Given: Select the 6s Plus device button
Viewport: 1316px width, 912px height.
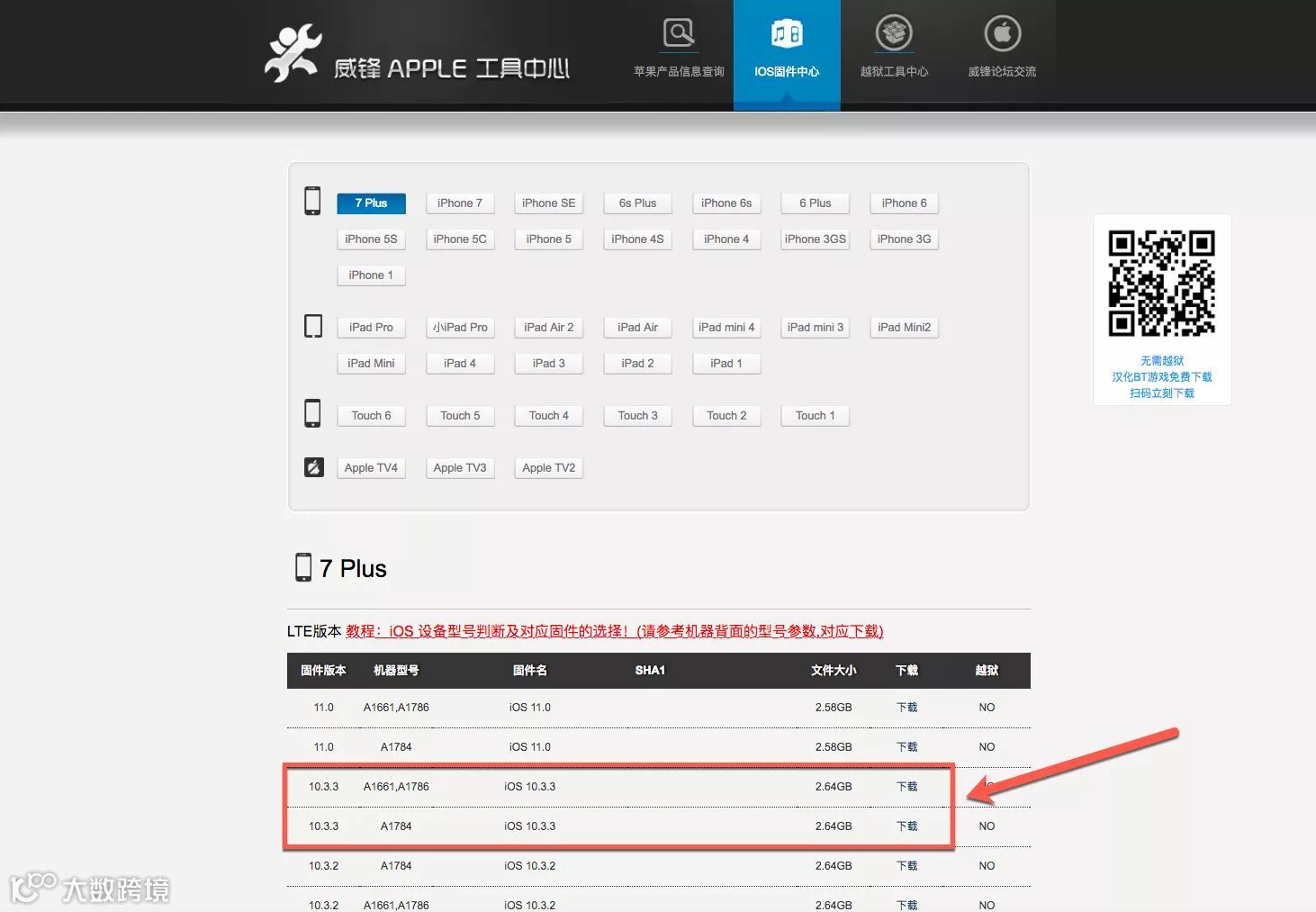Looking at the screenshot, I should [x=638, y=203].
